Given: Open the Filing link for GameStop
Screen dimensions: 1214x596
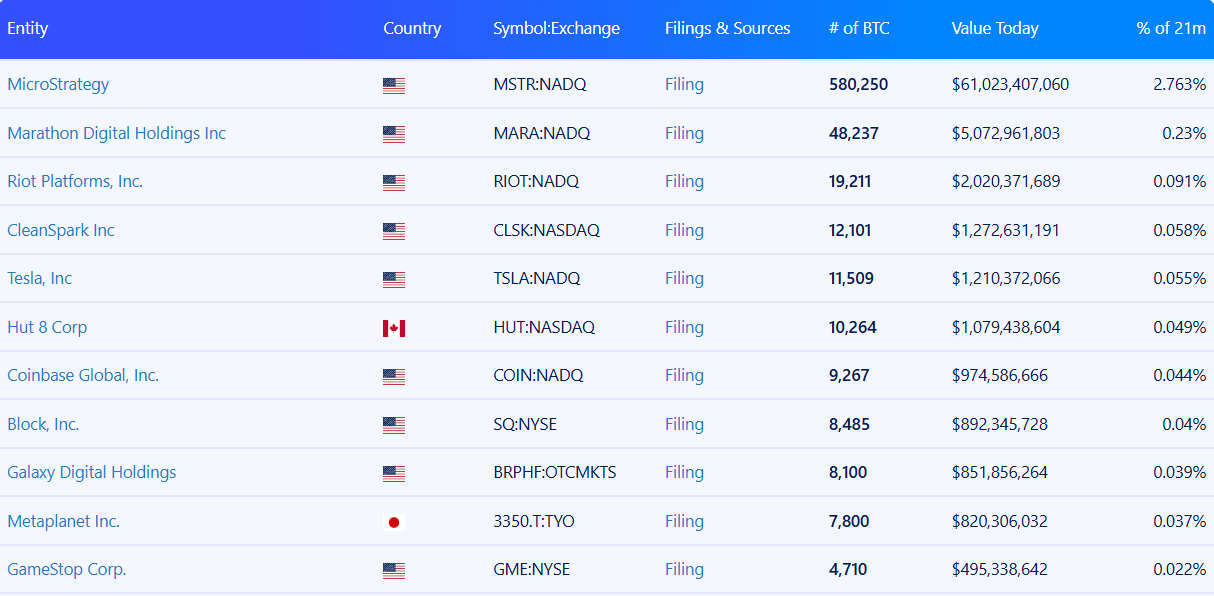Looking at the screenshot, I should (684, 569).
